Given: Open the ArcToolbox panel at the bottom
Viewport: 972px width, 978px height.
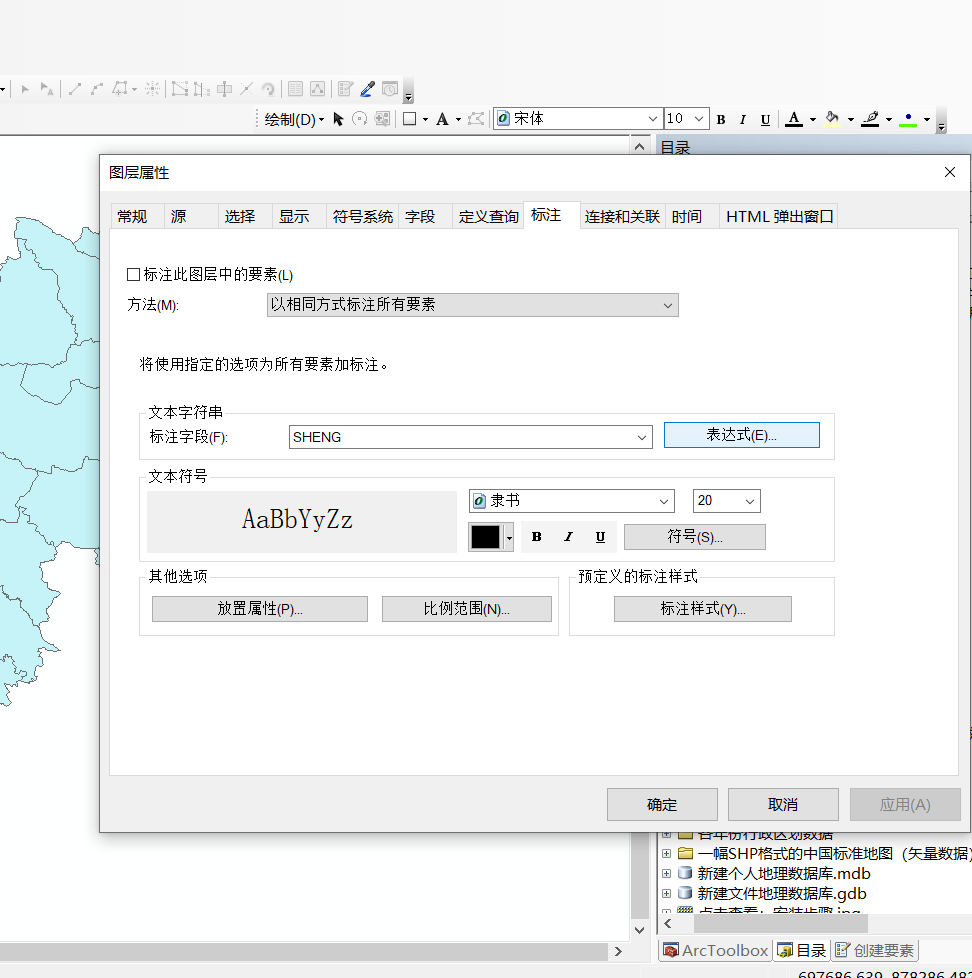Looking at the screenshot, I should click(714, 950).
